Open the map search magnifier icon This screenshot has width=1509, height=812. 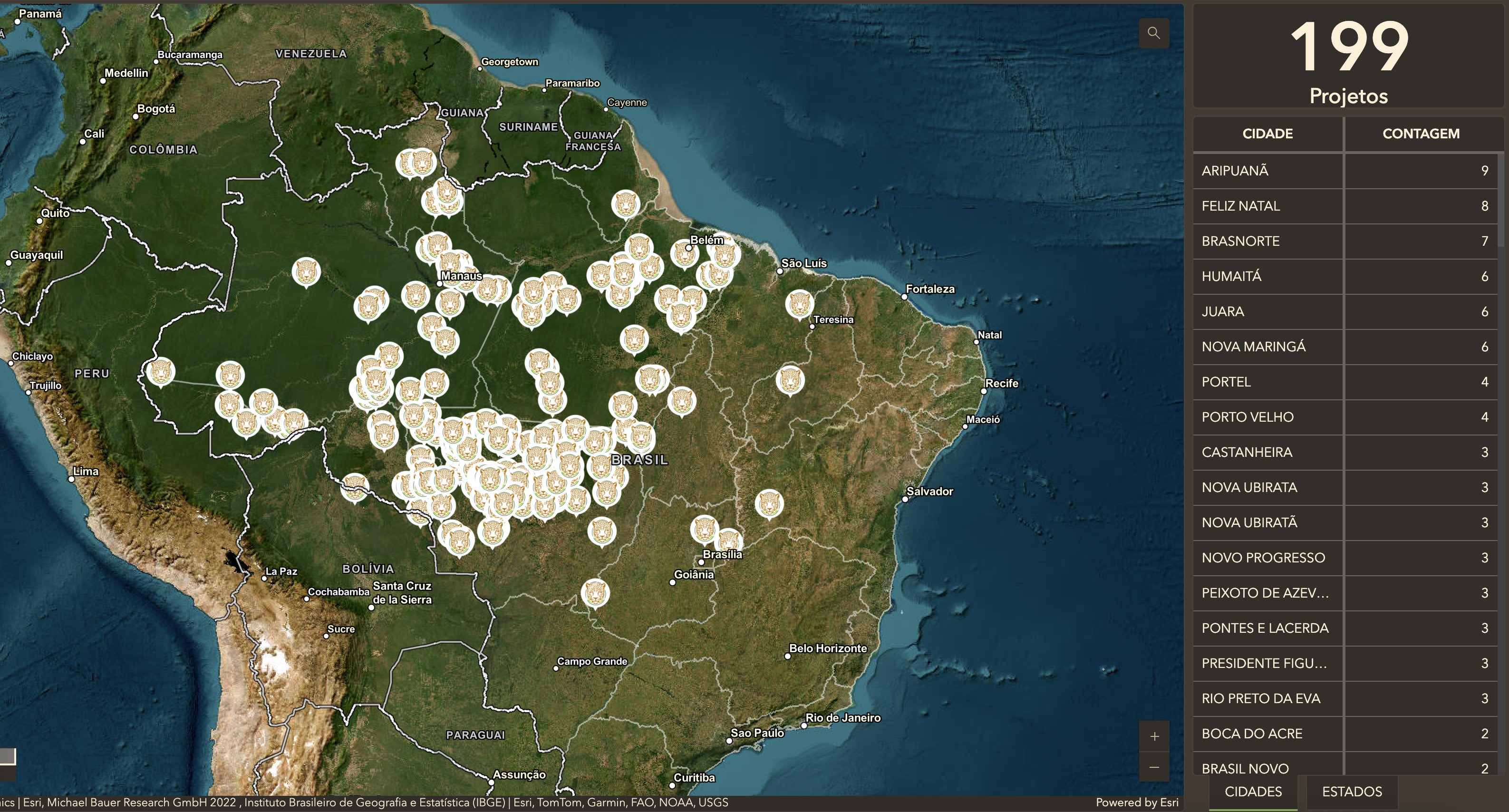tap(1153, 33)
